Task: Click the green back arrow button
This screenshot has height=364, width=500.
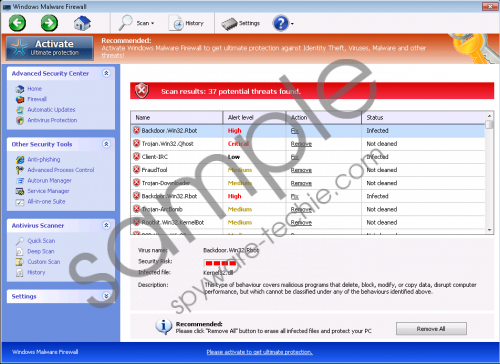Action: click(17, 23)
